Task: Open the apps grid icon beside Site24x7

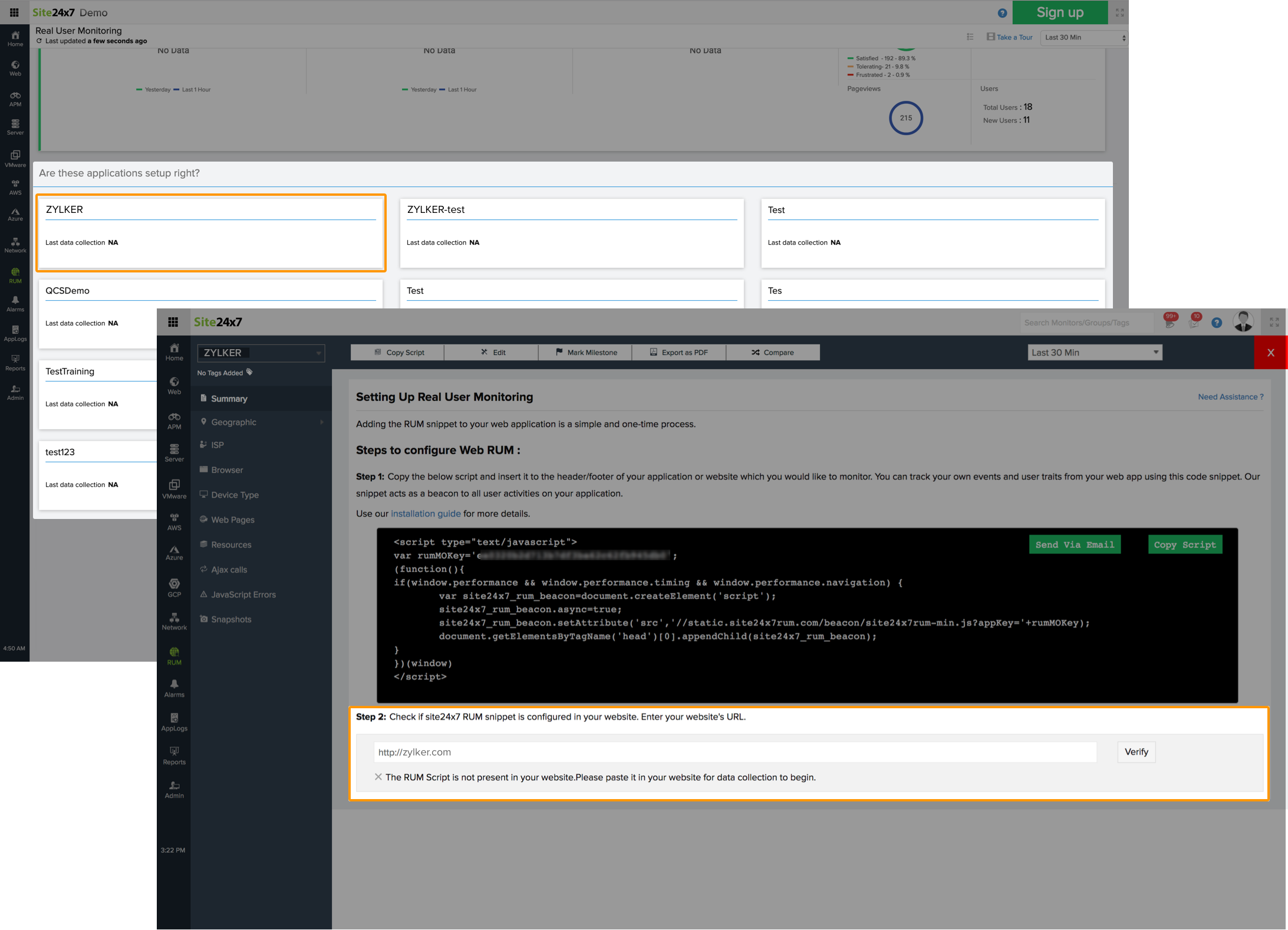Action: (x=173, y=322)
